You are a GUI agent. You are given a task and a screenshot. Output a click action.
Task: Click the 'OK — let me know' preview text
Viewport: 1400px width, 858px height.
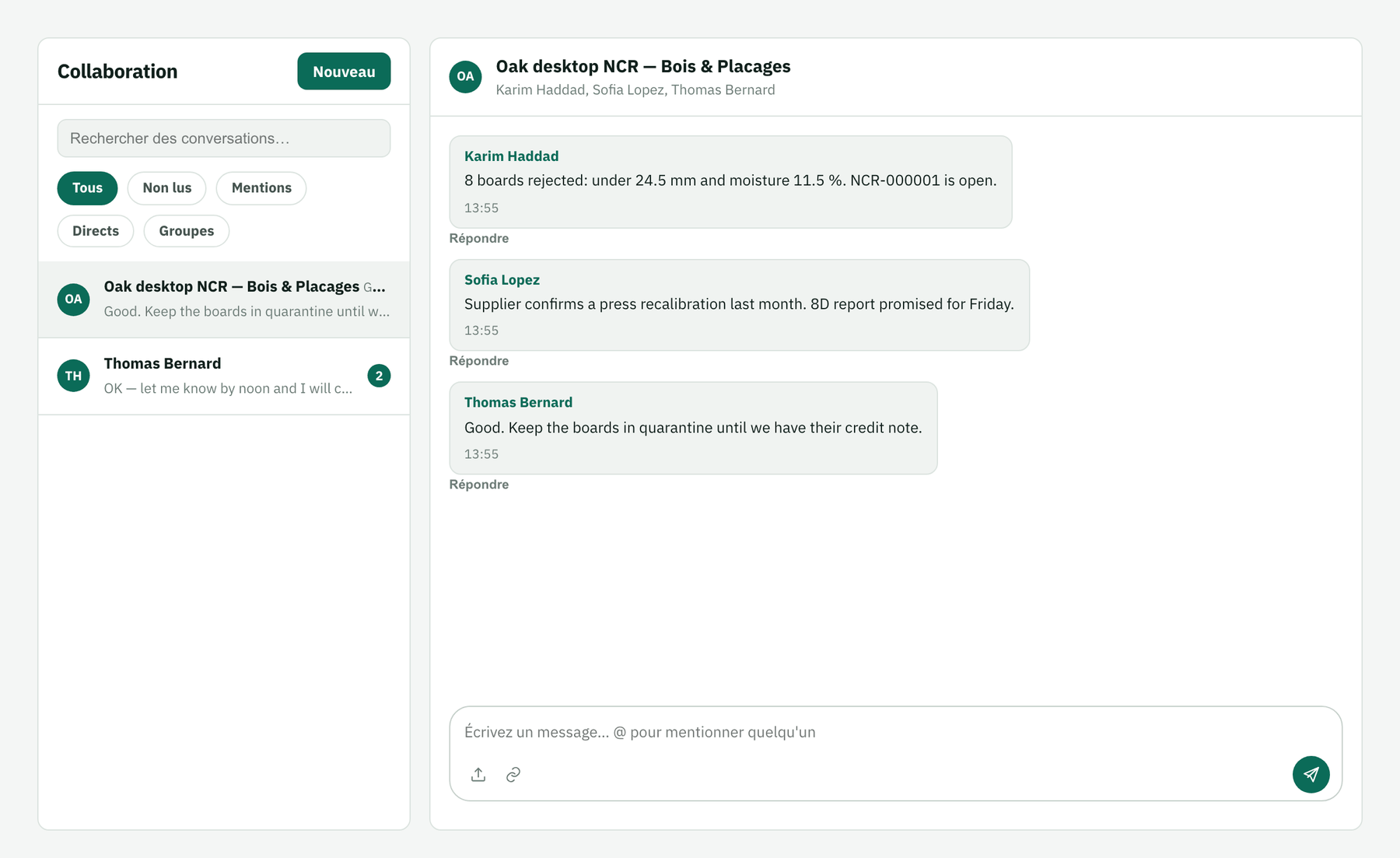click(228, 389)
